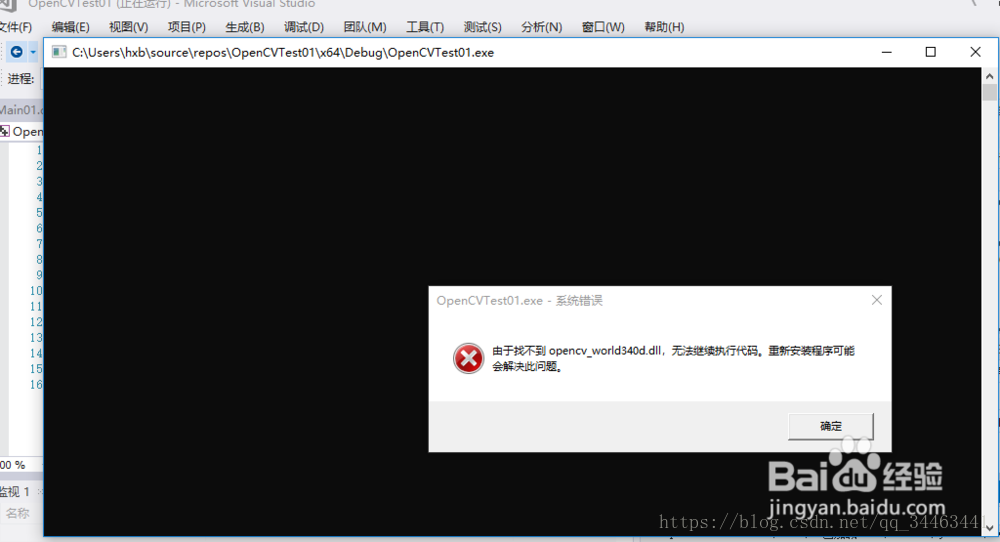Open the 项目(P) menu

pos(186,27)
